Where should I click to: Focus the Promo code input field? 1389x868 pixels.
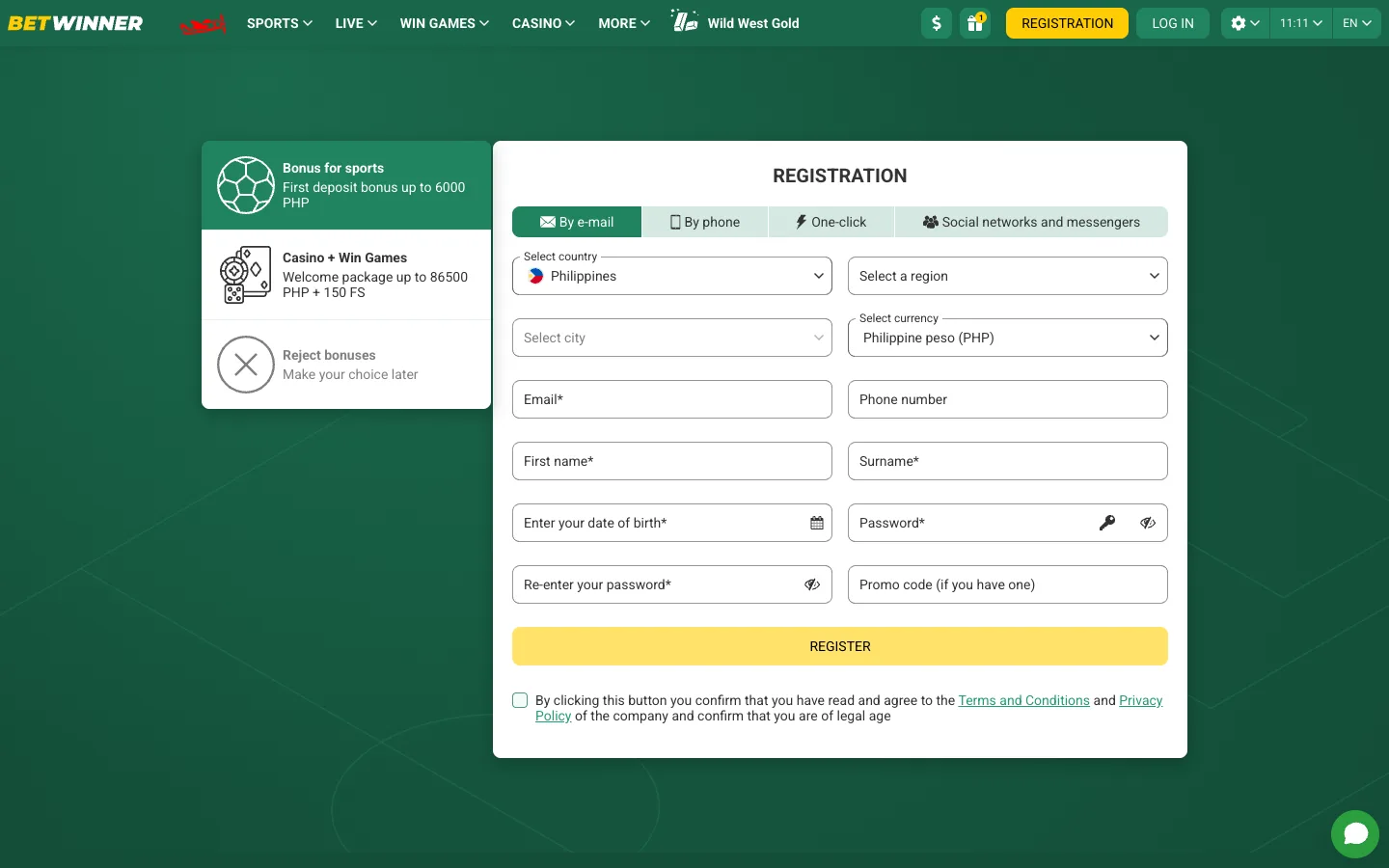pos(1008,584)
